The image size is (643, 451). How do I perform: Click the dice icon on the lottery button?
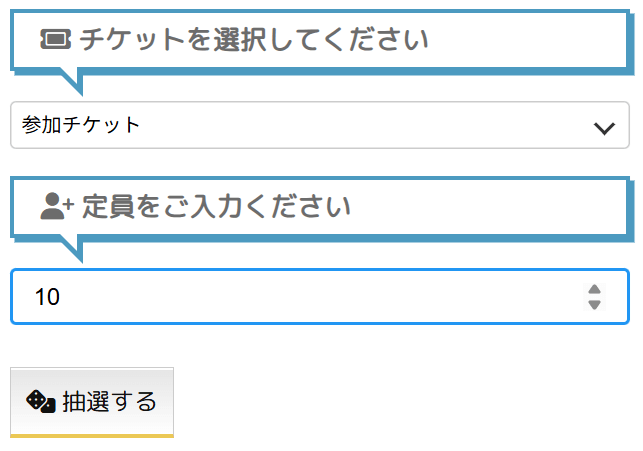point(41,401)
